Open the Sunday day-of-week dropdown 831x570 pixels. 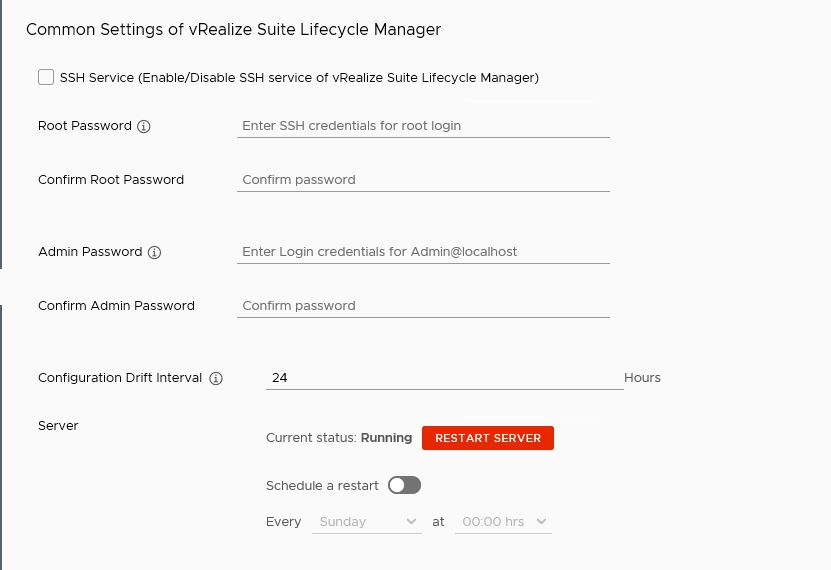pos(367,522)
